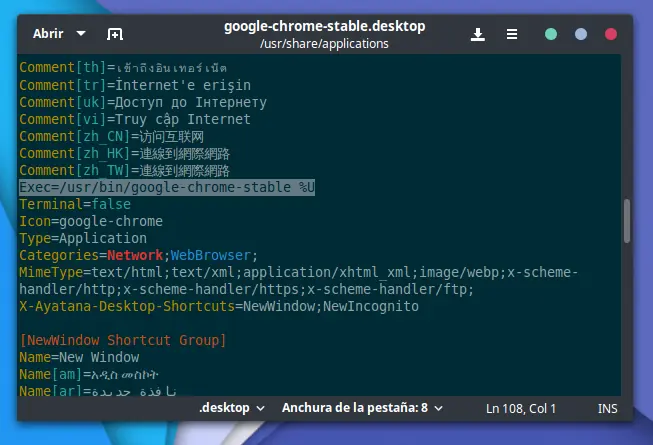Click the vertical scrollbar handle
This screenshot has width=653, height=445.
click(x=627, y=221)
